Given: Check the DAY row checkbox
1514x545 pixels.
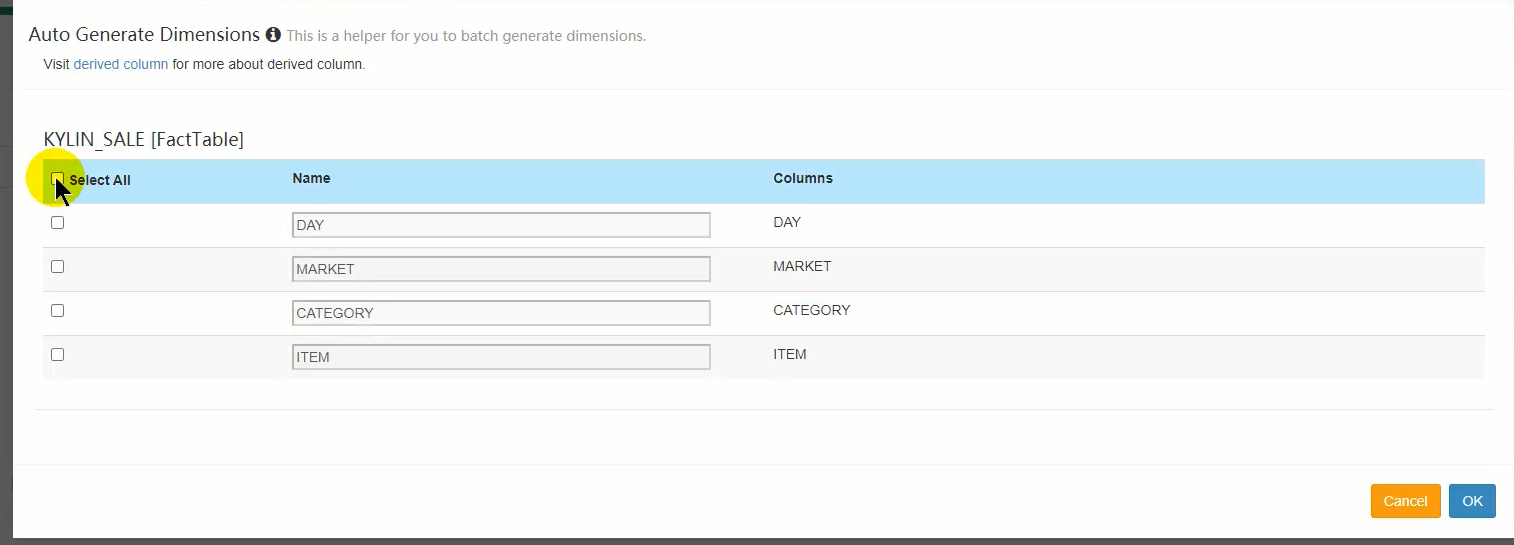Looking at the screenshot, I should click(58, 222).
